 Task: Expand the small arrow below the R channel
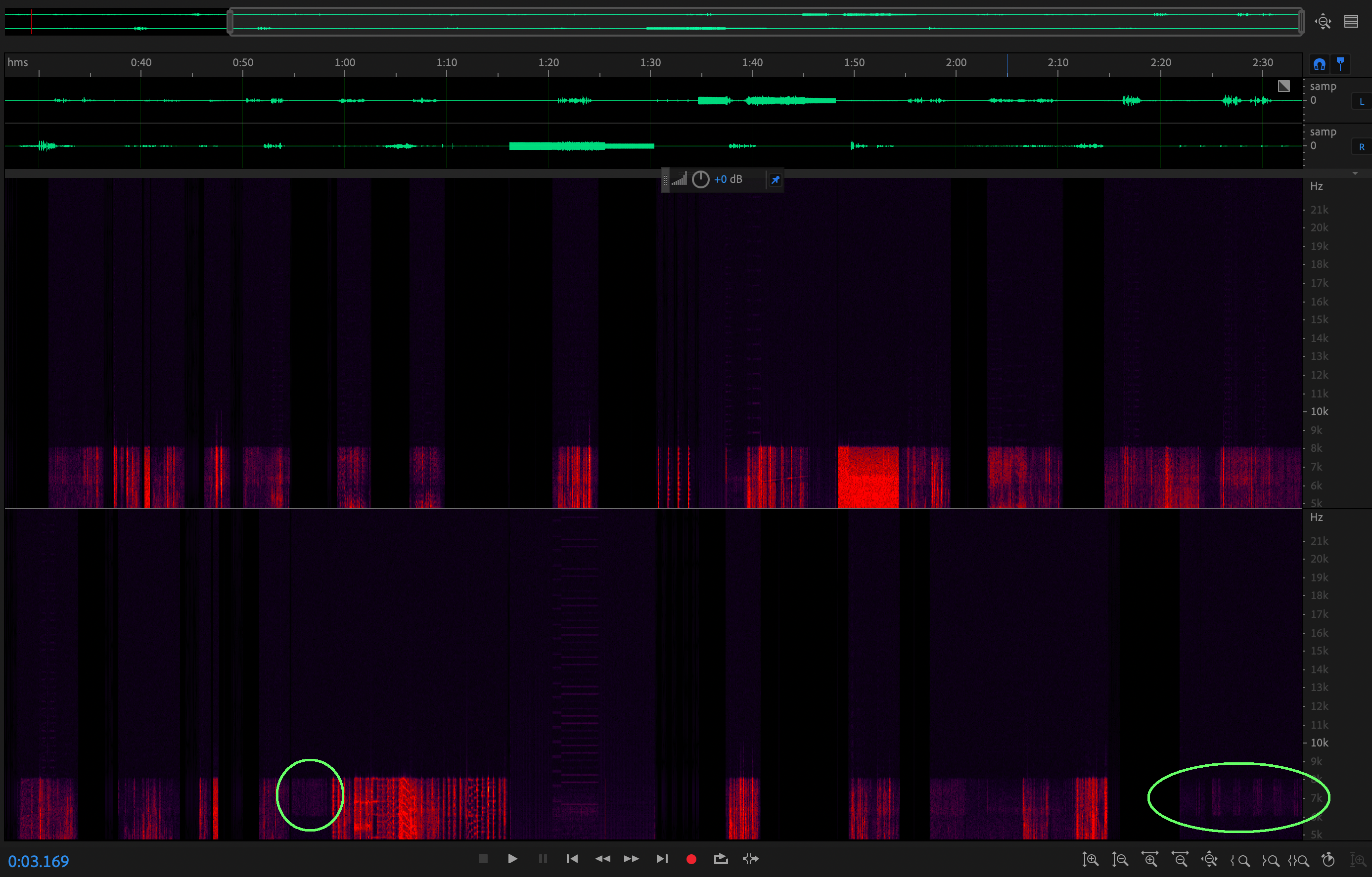pyautogui.click(x=1355, y=173)
